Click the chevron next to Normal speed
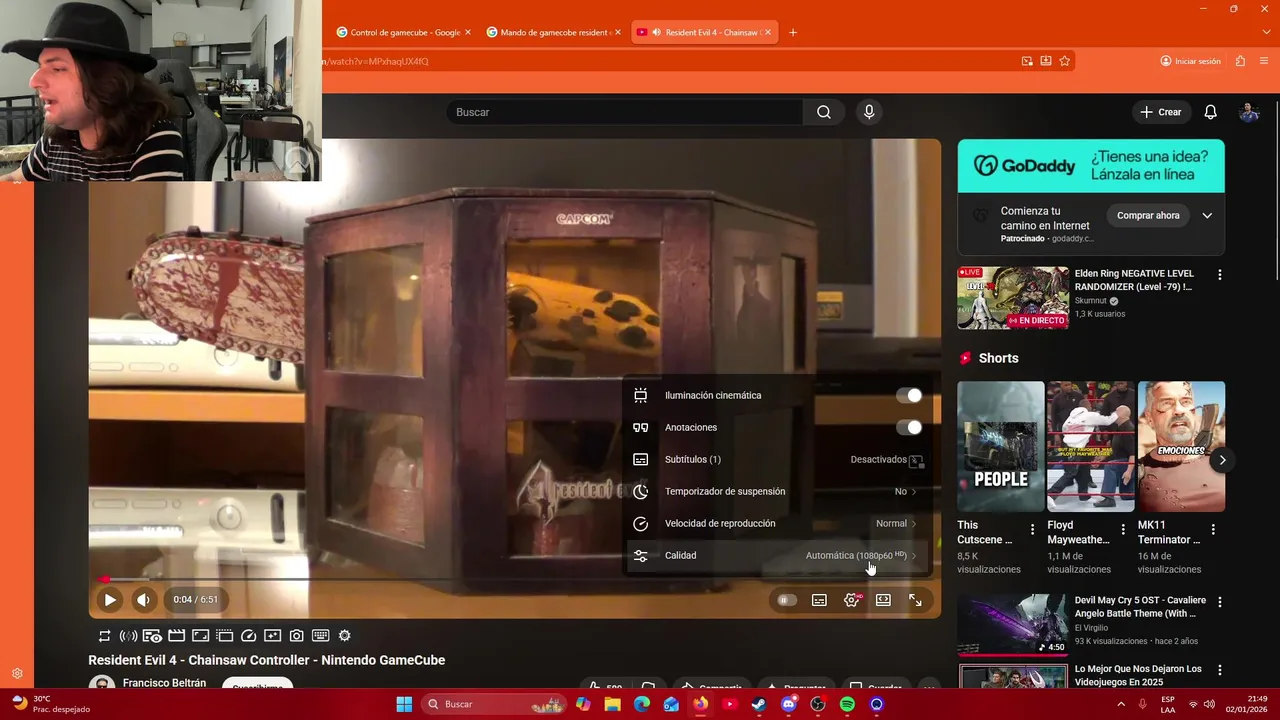Viewport: 1280px width, 720px height. pyautogui.click(x=914, y=523)
